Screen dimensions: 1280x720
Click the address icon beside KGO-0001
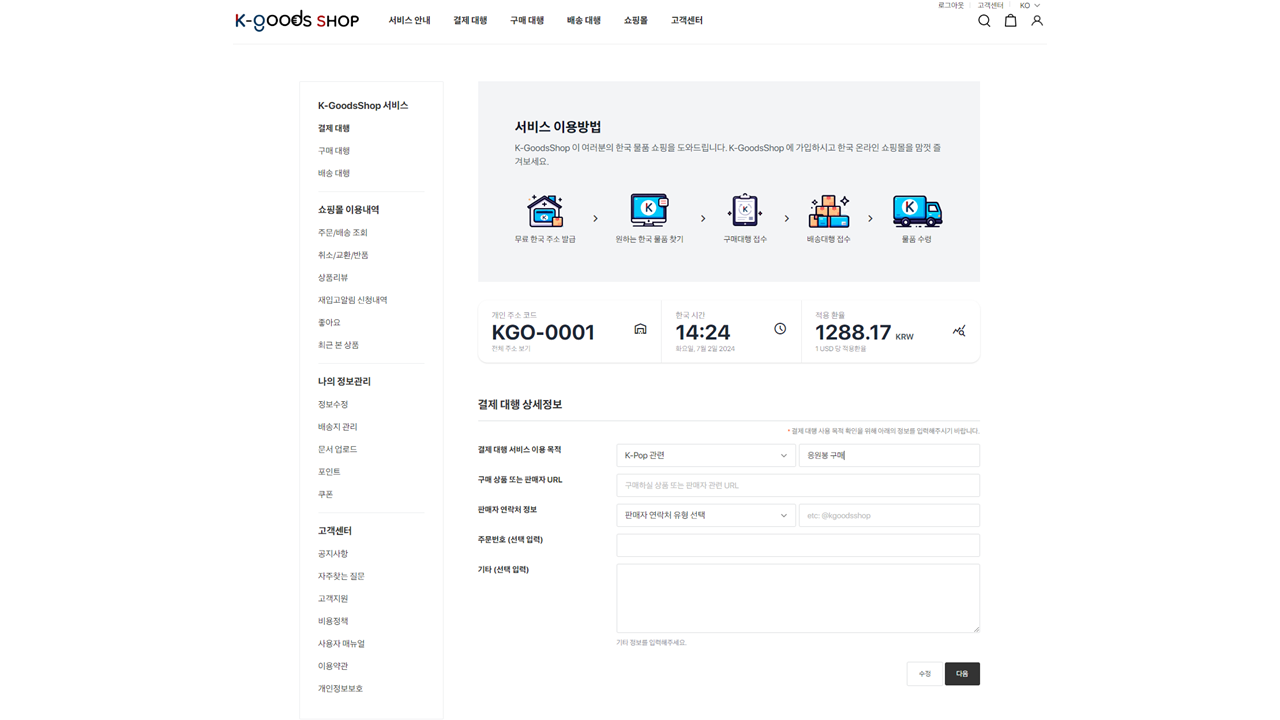pos(640,329)
